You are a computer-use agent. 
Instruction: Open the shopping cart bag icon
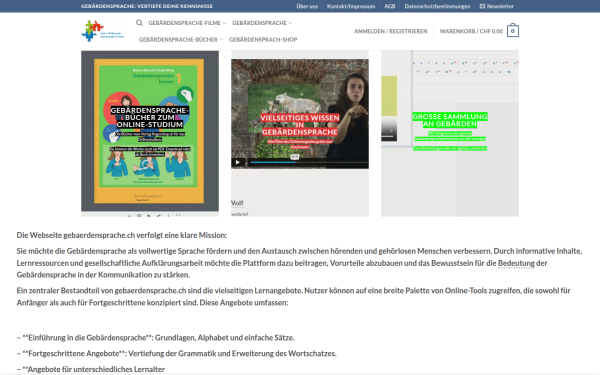point(513,31)
